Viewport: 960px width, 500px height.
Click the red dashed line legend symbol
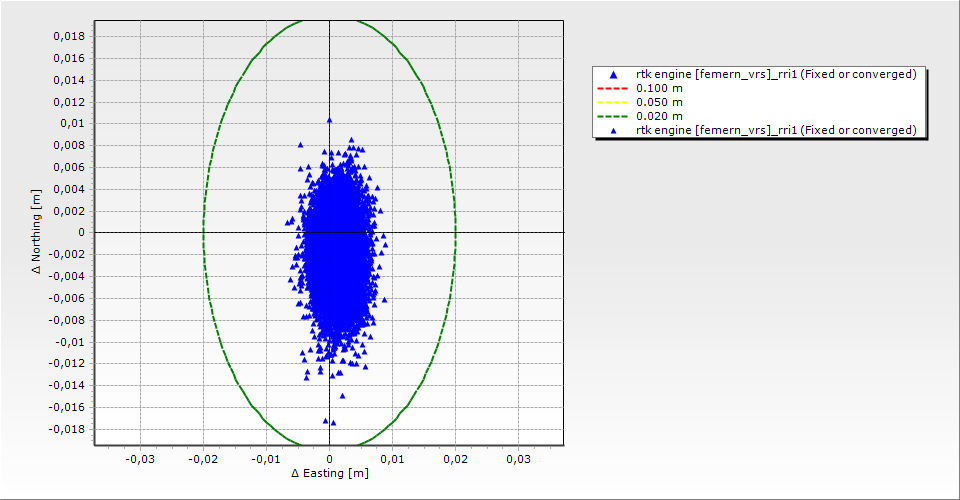click(x=612, y=89)
